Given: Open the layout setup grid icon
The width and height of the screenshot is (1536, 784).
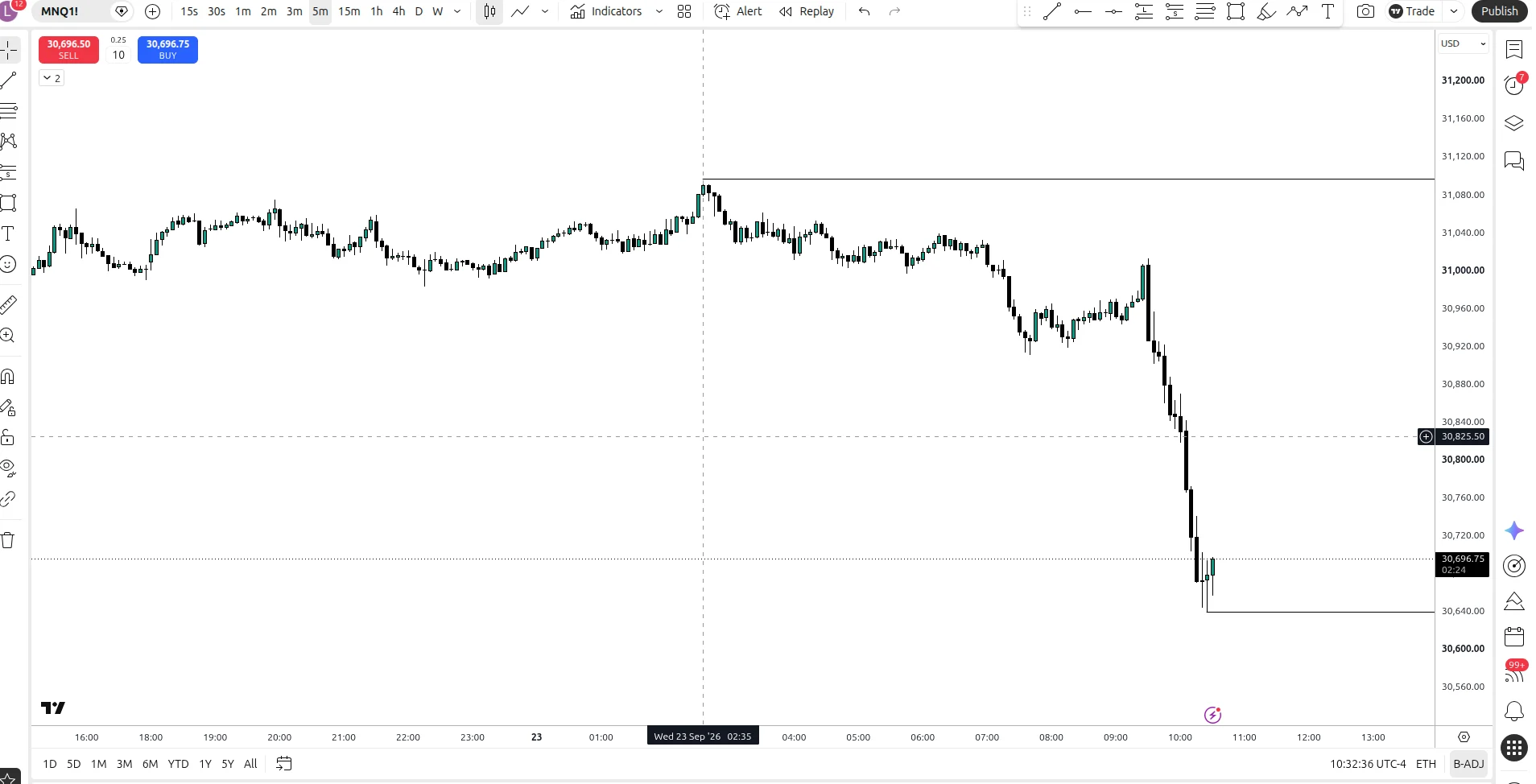Looking at the screenshot, I should (x=684, y=11).
